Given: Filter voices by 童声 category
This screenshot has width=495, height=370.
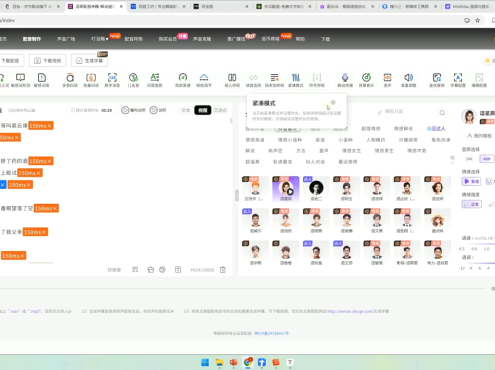Looking at the screenshot, I should [x=324, y=151].
